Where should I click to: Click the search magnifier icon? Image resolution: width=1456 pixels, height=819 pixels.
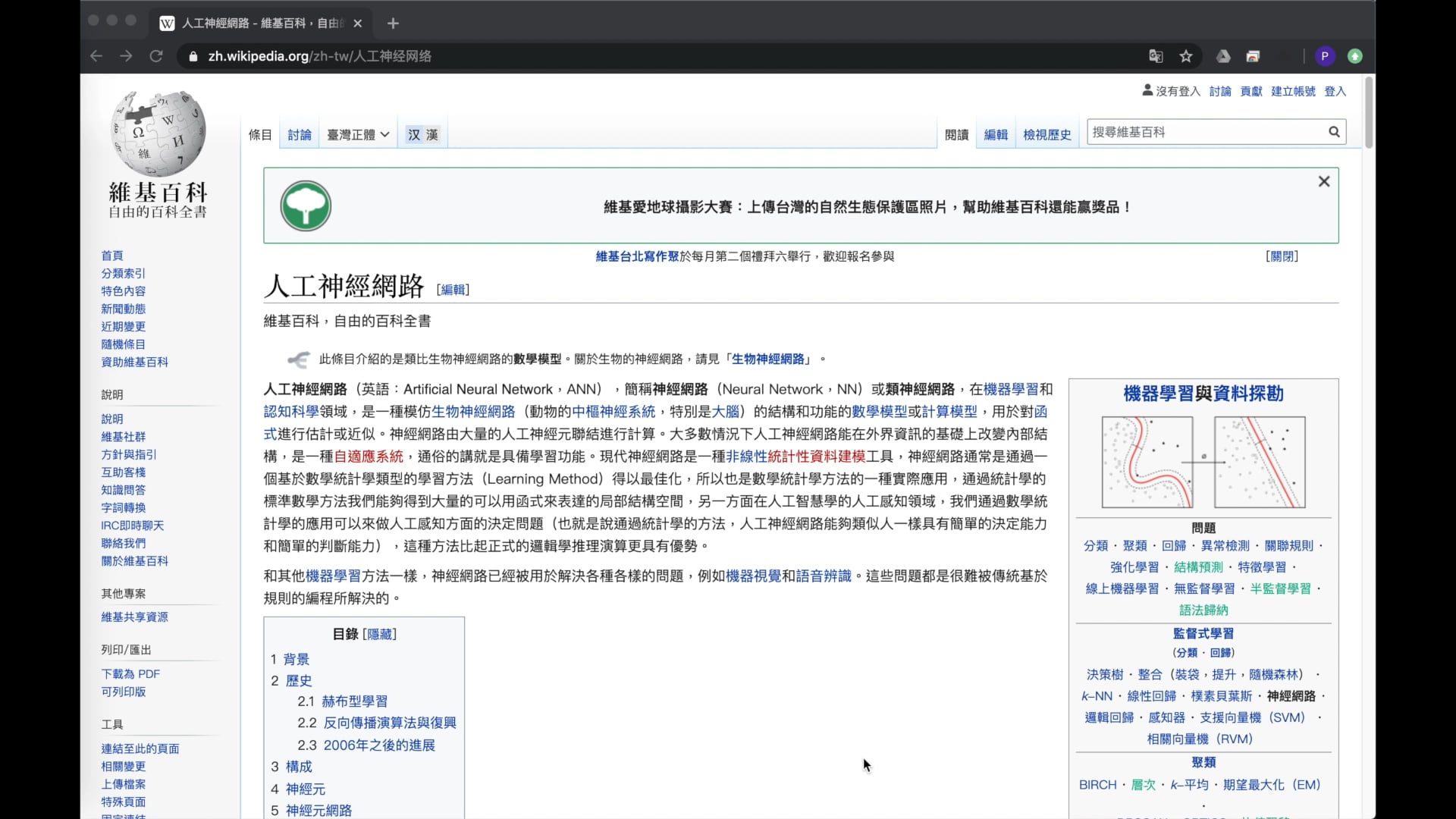tap(1334, 132)
